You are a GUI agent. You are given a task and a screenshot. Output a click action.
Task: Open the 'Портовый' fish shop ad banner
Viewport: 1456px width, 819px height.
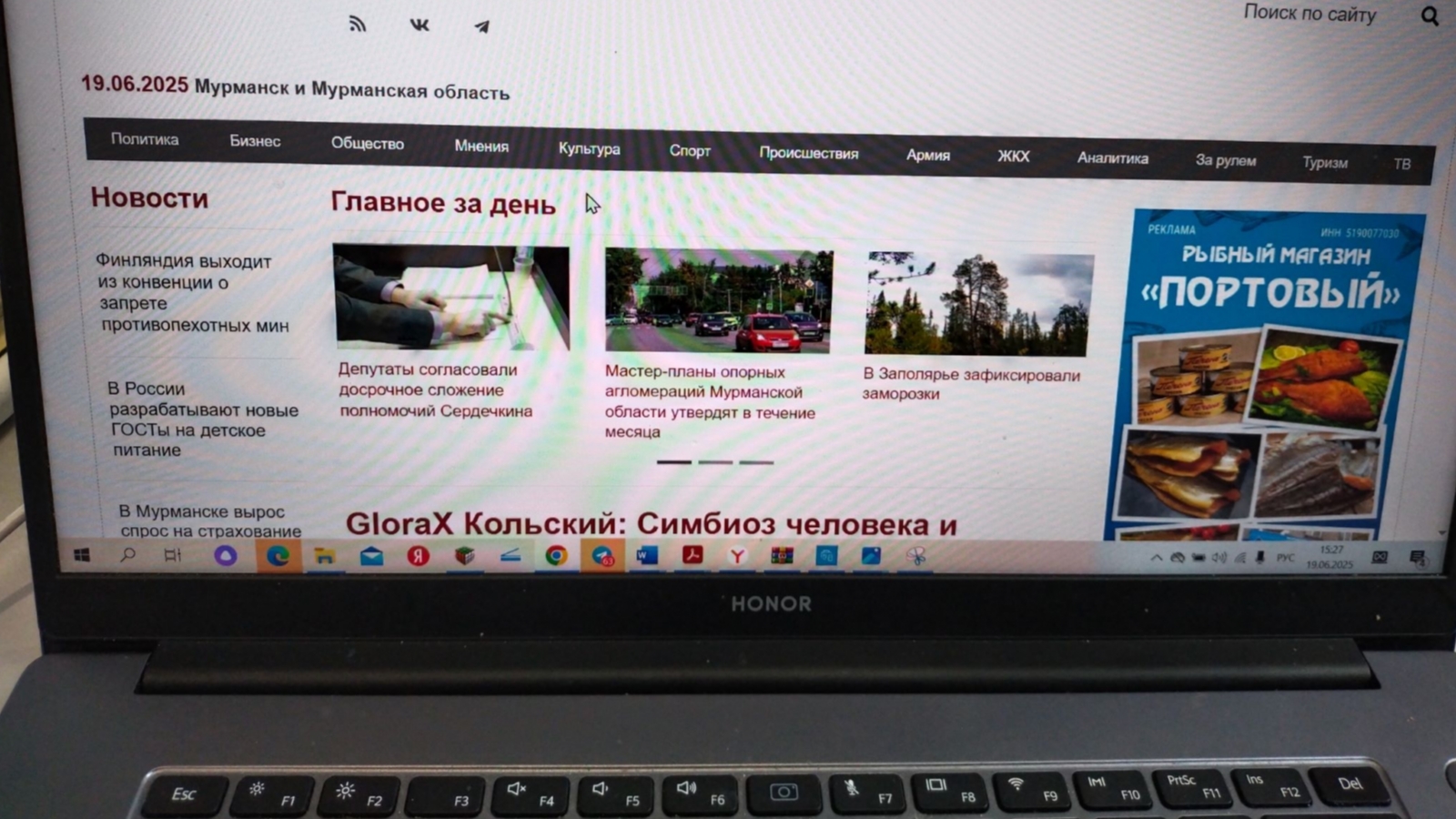point(1267,375)
